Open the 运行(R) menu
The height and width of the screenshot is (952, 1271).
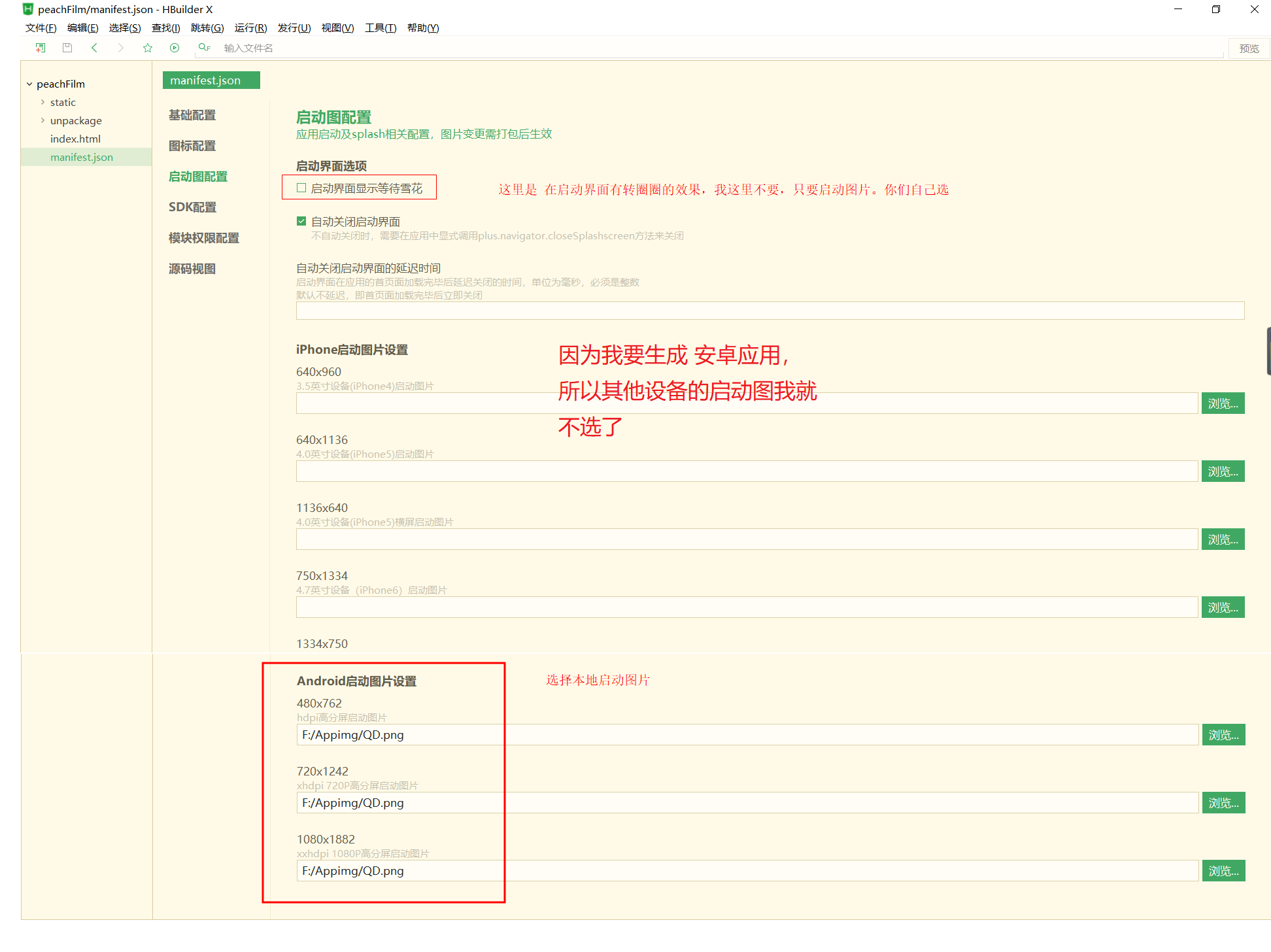click(251, 27)
